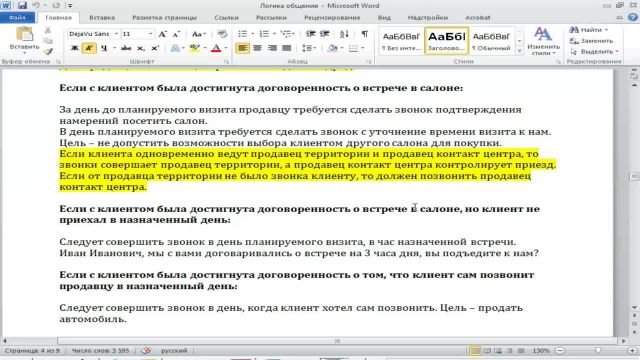Clear formatting with the eraser icon
The width and height of the screenshot is (640, 360).
(222, 34)
